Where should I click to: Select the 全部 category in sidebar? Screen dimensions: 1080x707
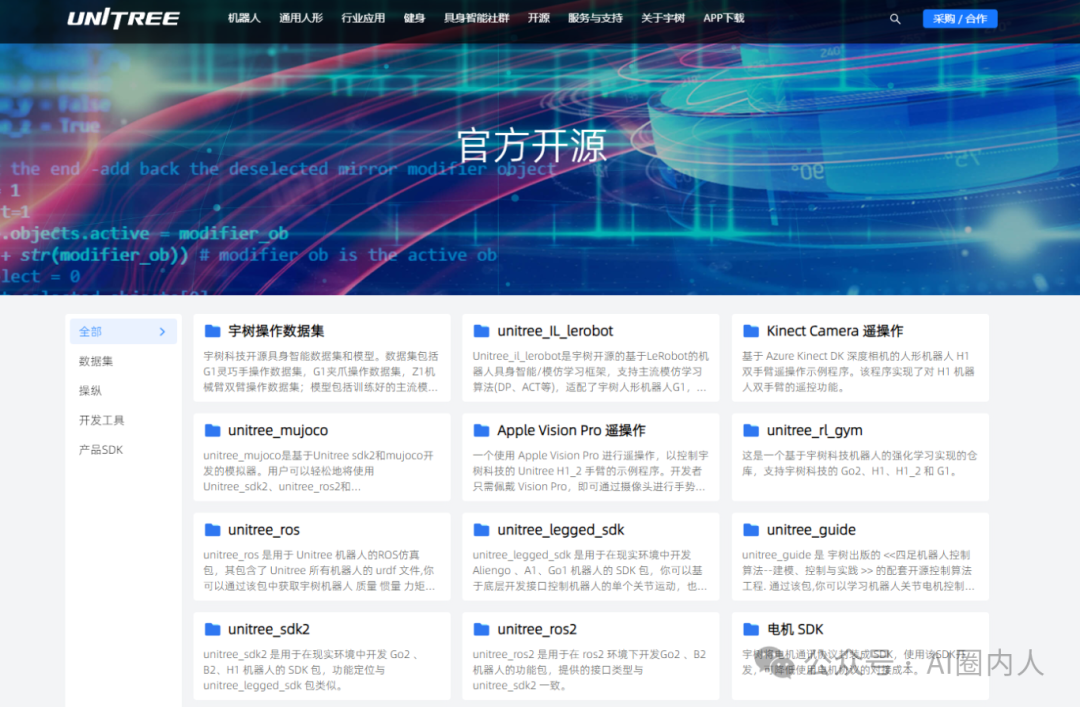pyautogui.click(x=123, y=331)
